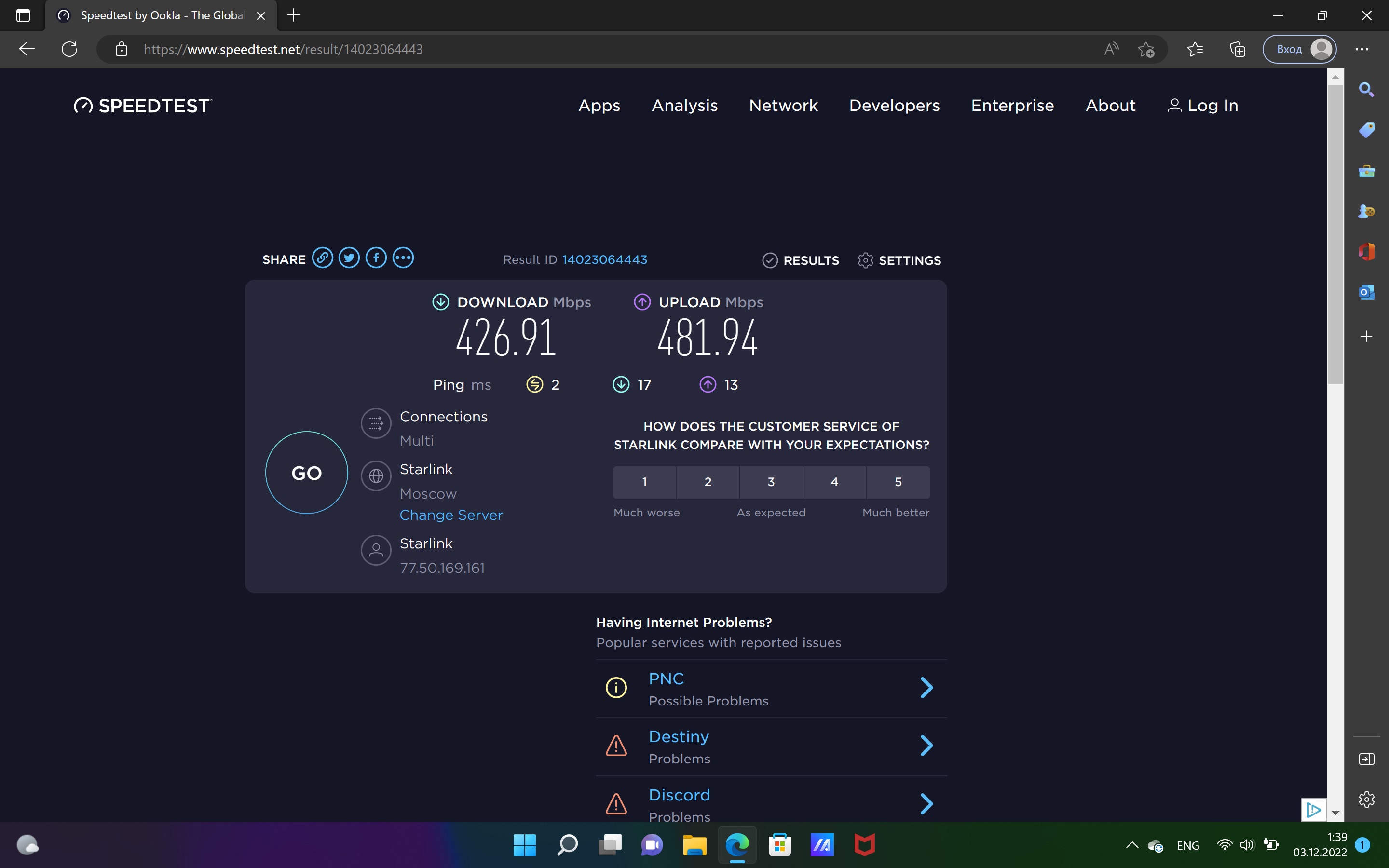Choose rating 5 Much better
1389x868 pixels.
[x=898, y=482]
